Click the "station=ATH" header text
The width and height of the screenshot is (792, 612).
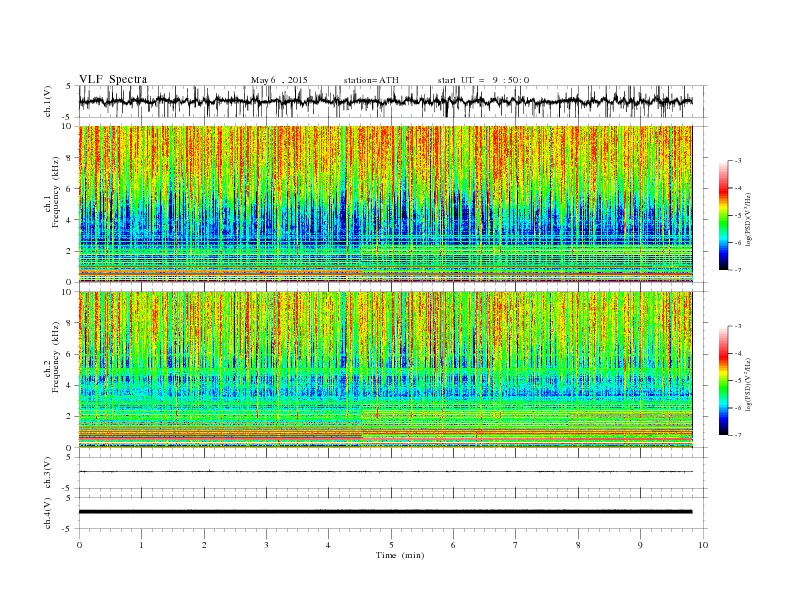click(371, 80)
